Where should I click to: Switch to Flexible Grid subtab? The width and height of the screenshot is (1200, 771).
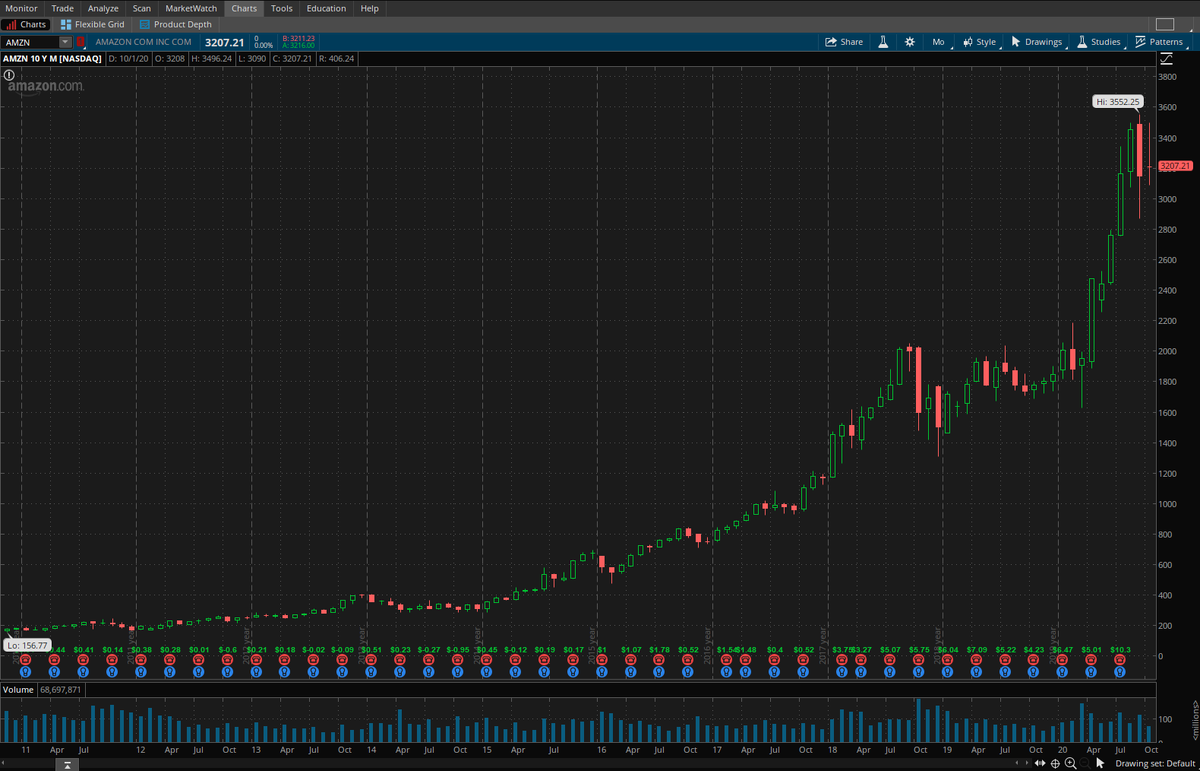click(x=92, y=24)
